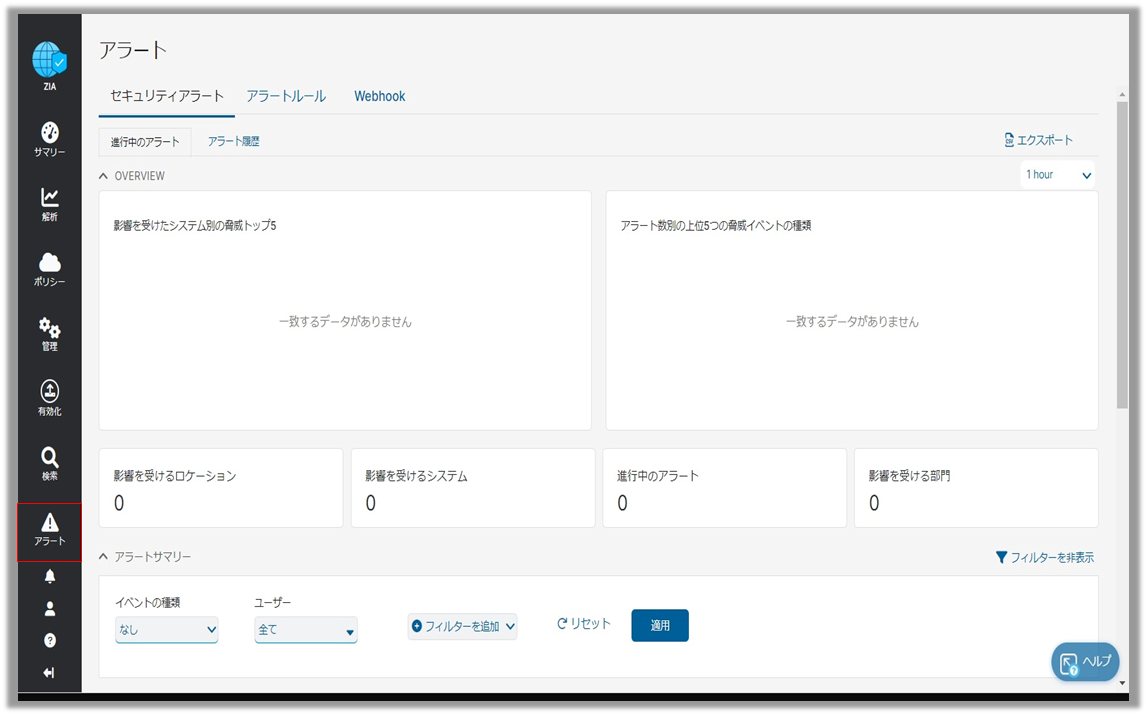The height and width of the screenshot is (715, 1147).
Task: Open the user profile icon in sidebar
Action: [x=50, y=609]
